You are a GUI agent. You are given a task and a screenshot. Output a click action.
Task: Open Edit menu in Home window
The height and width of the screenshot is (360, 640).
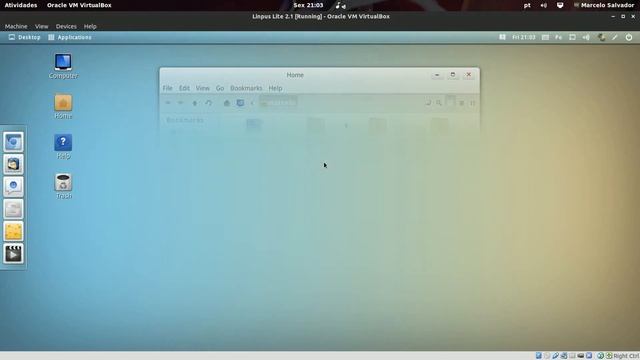click(184, 88)
